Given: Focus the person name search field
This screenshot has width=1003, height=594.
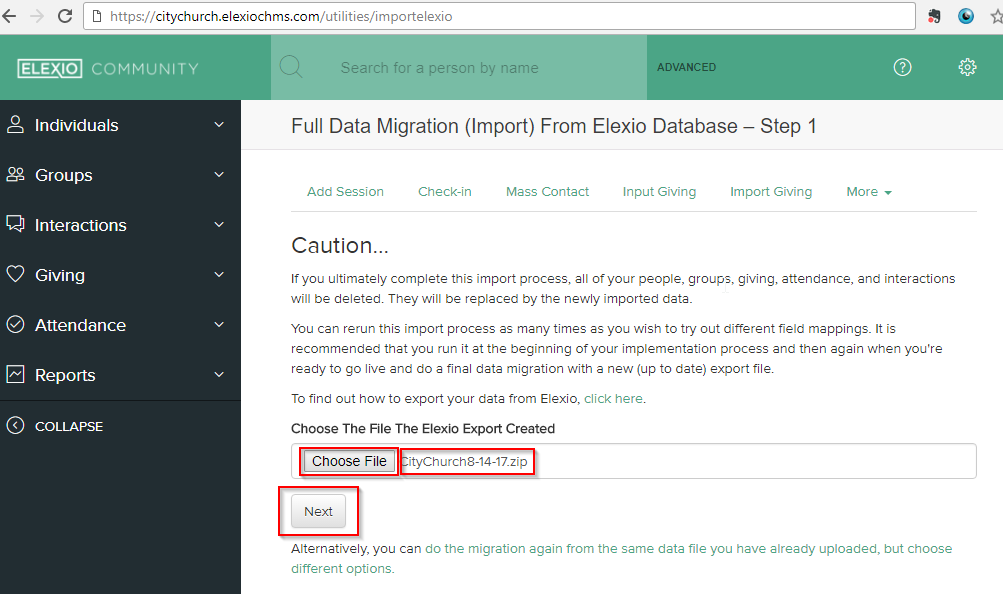Looking at the screenshot, I should click(459, 67).
